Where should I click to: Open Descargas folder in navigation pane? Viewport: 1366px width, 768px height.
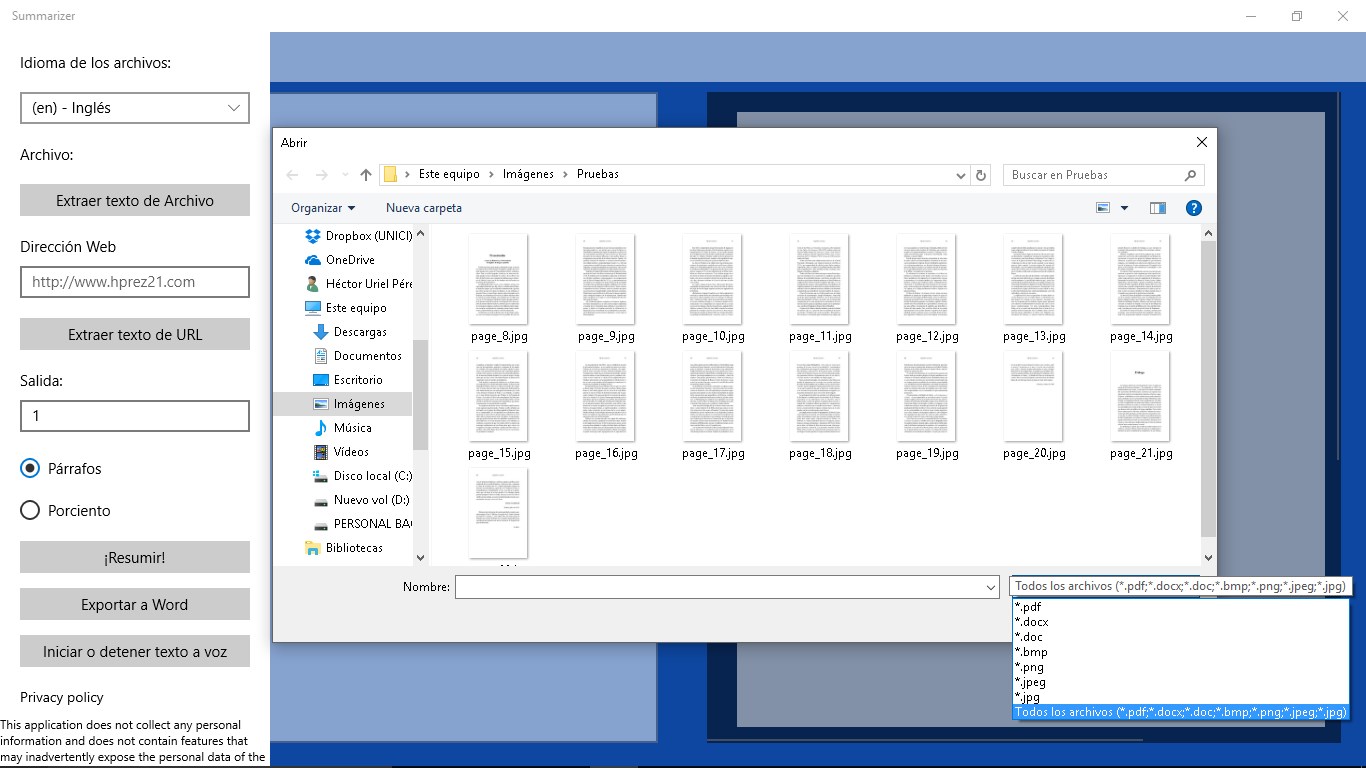[x=350, y=332]
